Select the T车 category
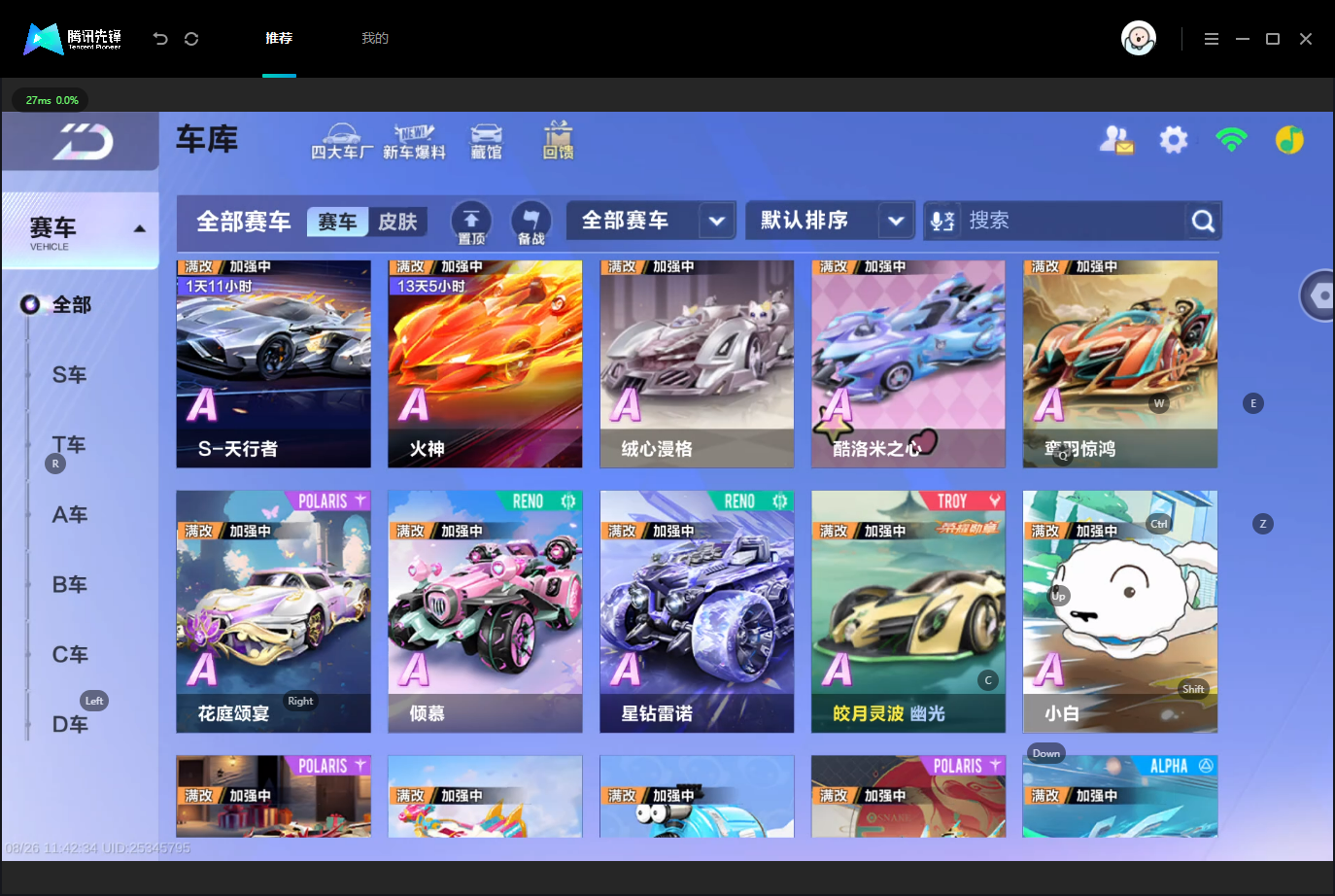Image resolution: width=1335 pixels, height=896 pixels. tap(69, 445)
